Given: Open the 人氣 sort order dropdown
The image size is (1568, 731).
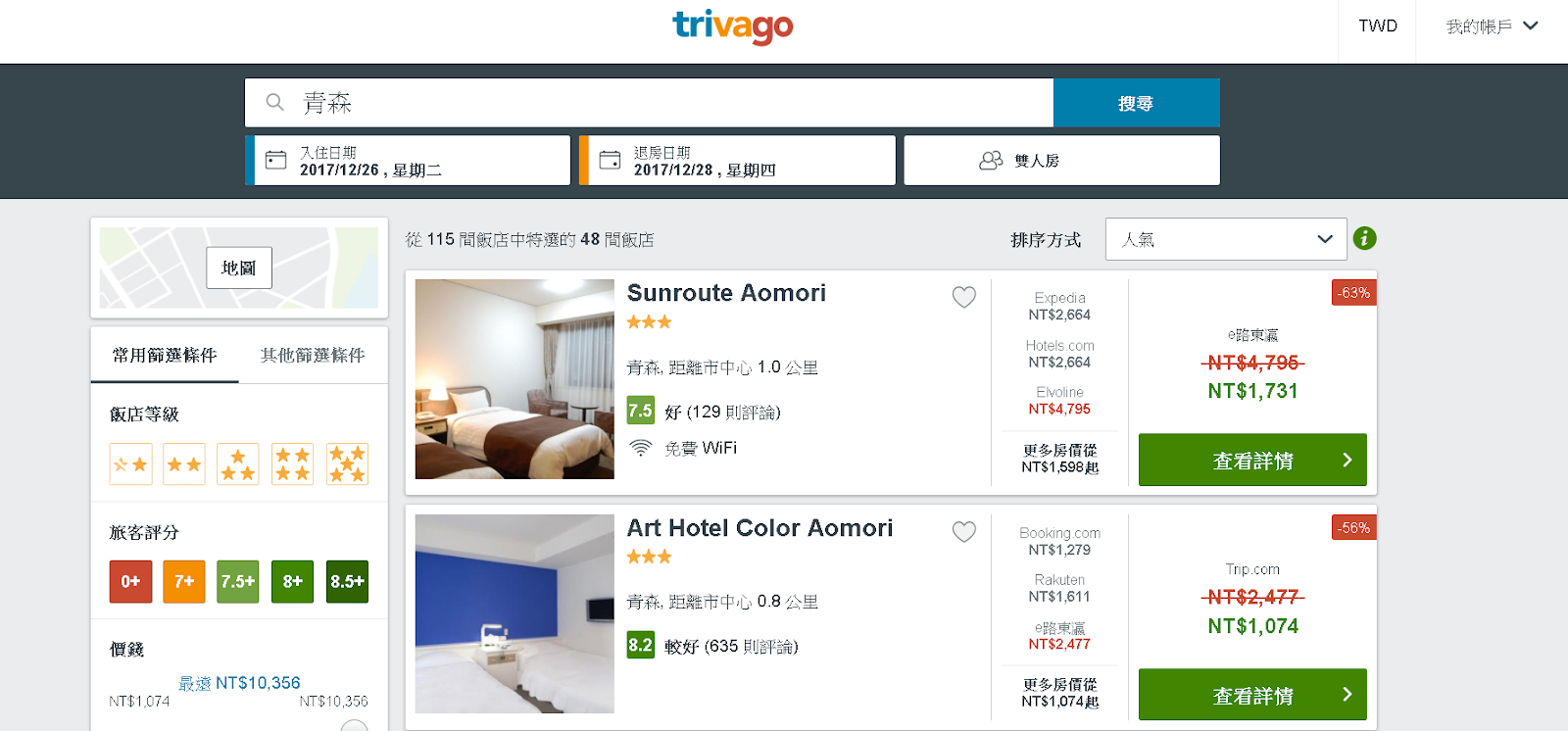Looking at the screenshot, I should tap(1226, 239).
